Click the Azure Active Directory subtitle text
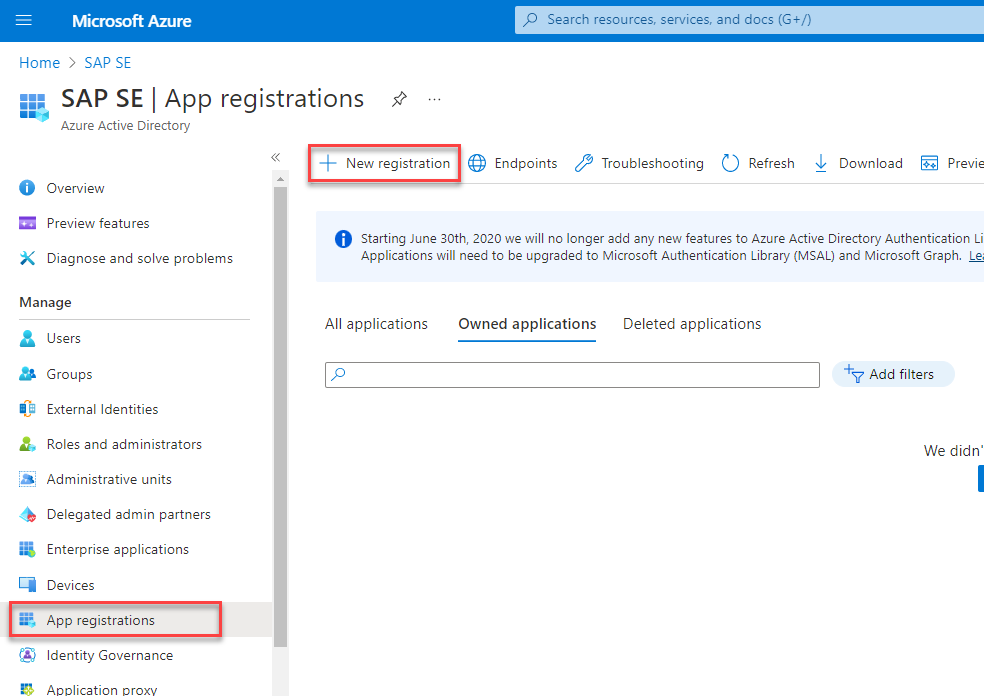Screen dimensions: 984x696 tap(126, 126)
